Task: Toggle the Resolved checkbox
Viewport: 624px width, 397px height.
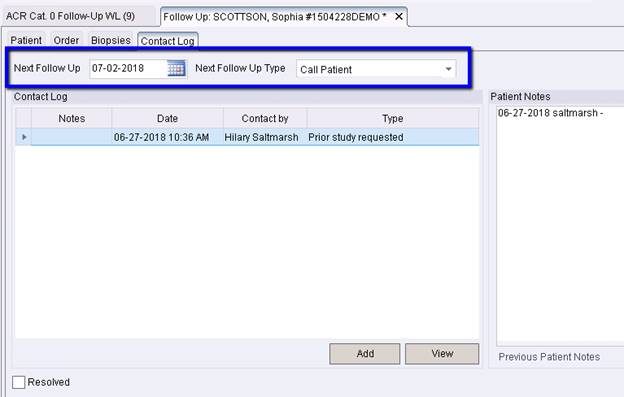Action: [18, 382]
